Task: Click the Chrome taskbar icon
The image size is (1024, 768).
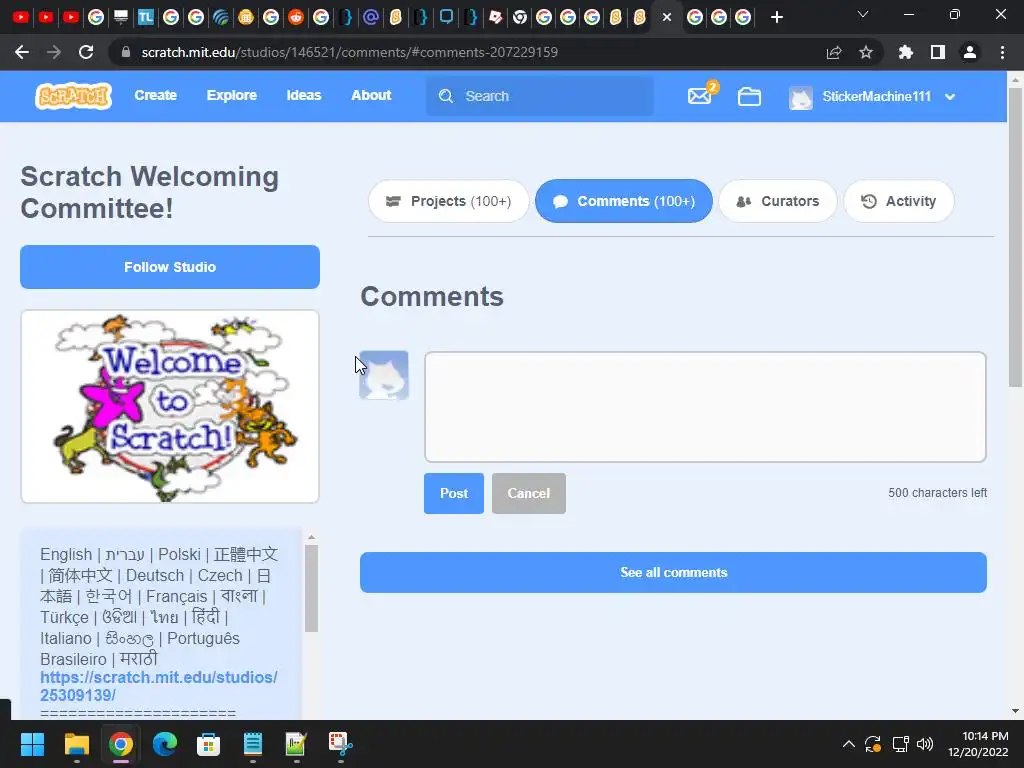Action: (x=121, y=744)
